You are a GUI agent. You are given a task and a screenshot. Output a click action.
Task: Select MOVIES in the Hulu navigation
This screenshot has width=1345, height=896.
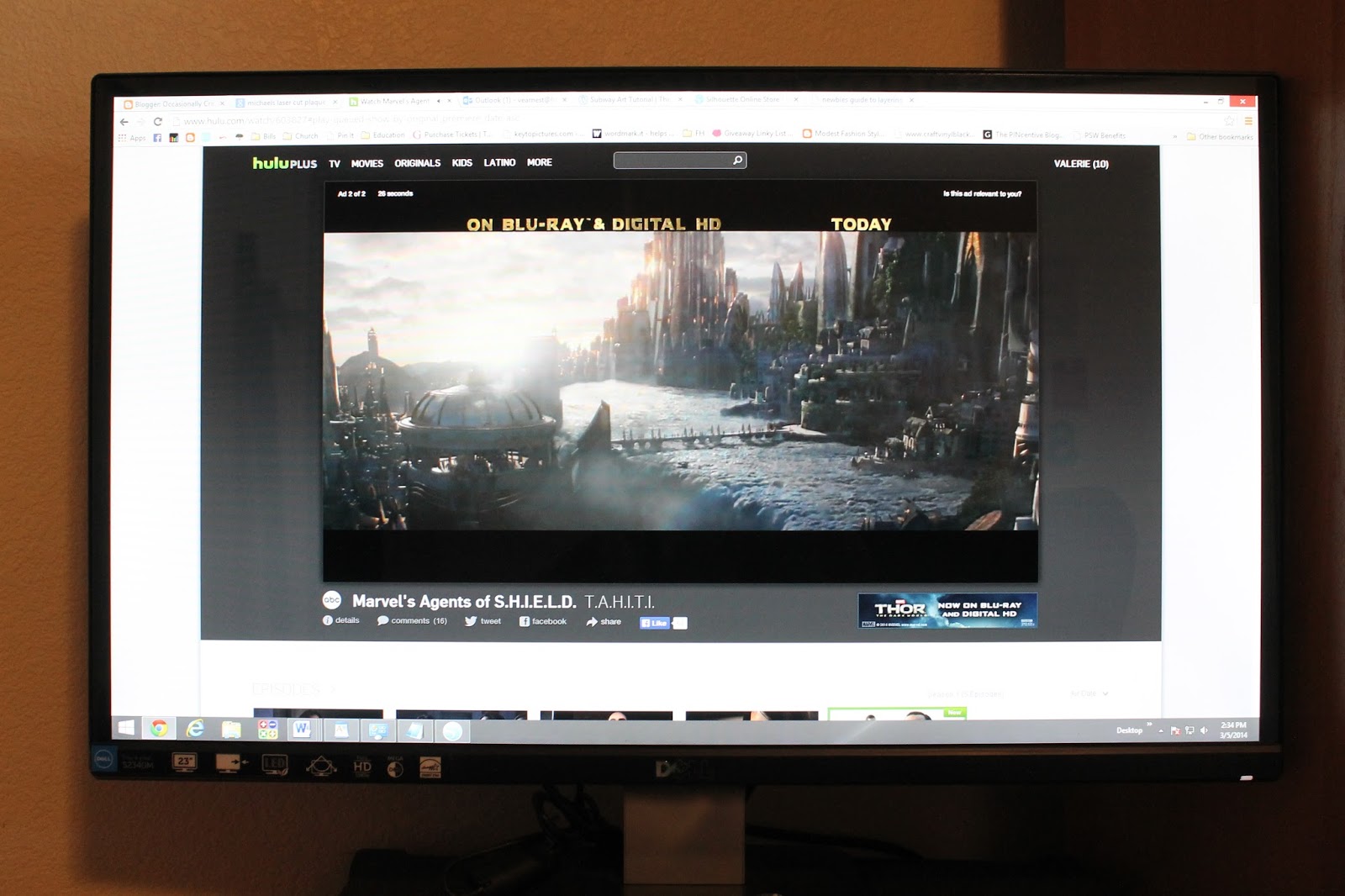pos(367,164)
